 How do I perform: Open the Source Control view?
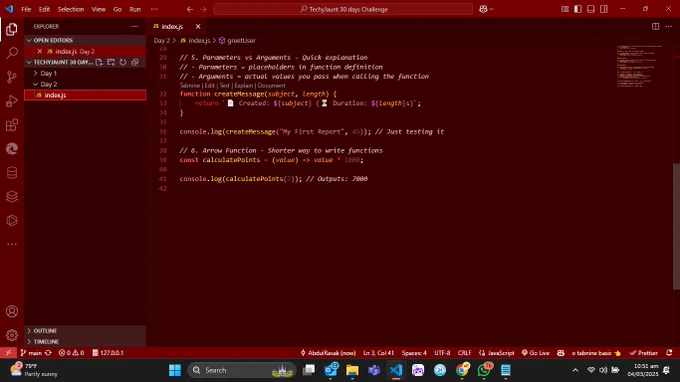pos(12,77)
